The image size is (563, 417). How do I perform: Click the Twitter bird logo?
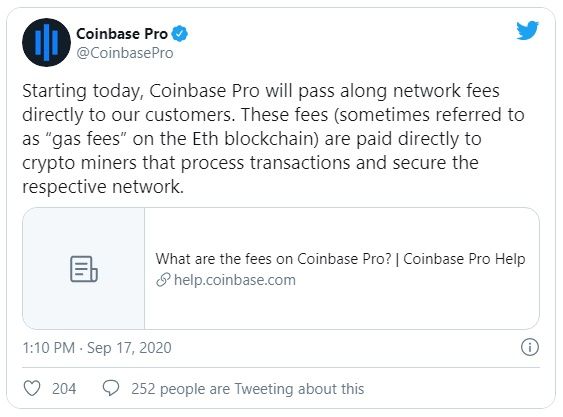click(527, 30)
